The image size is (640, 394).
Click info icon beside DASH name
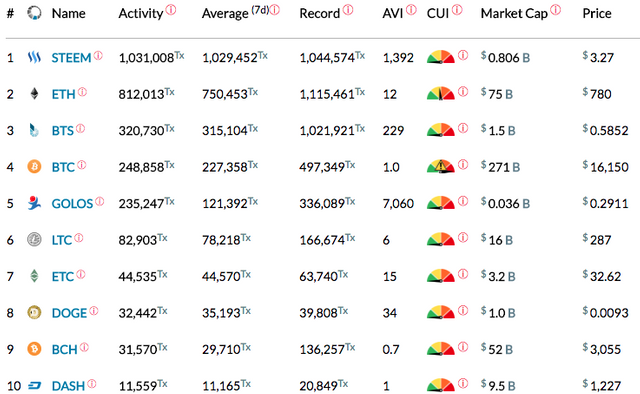pos(92,383)
